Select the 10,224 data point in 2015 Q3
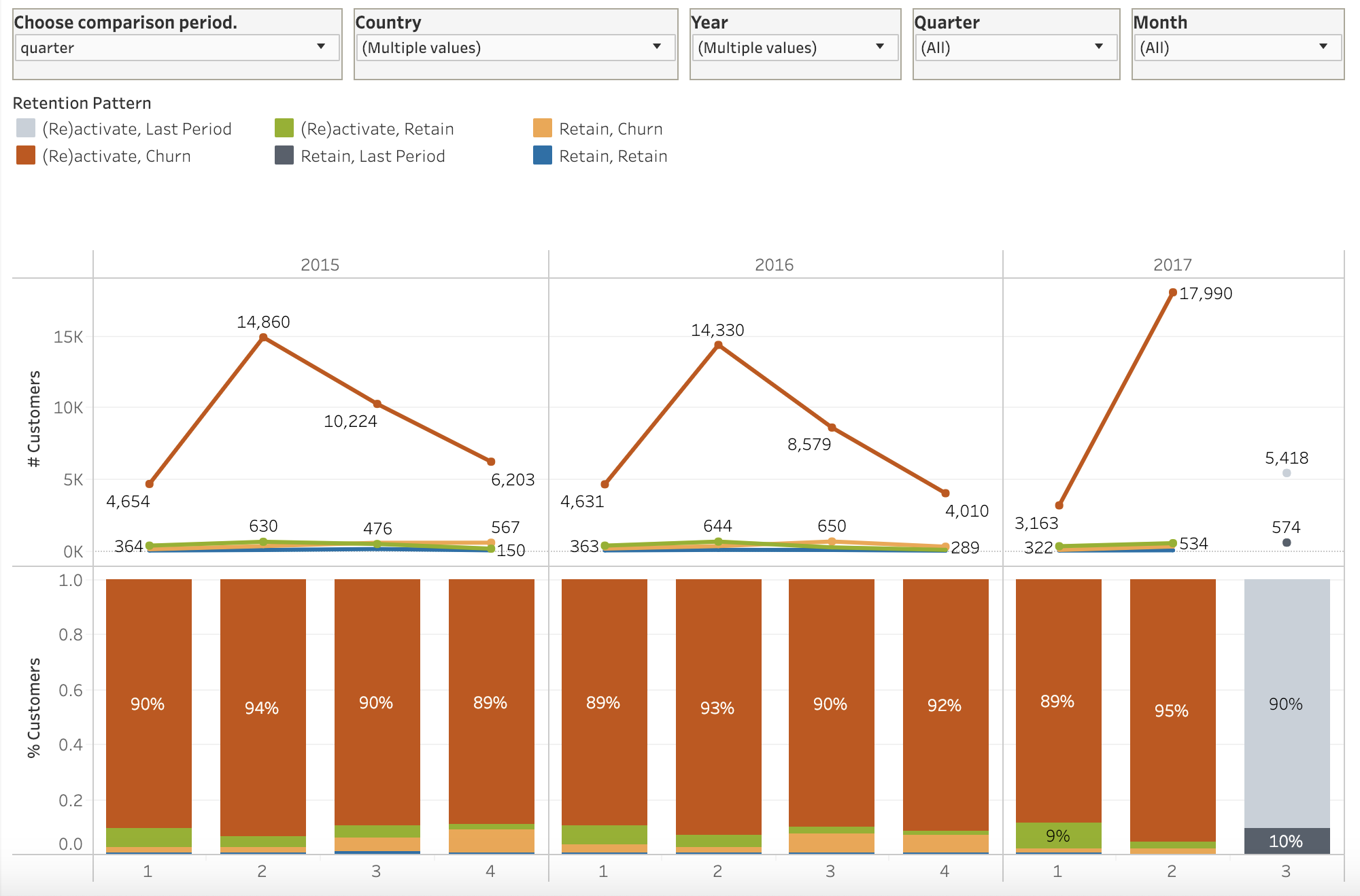 [x=377, y=404]
